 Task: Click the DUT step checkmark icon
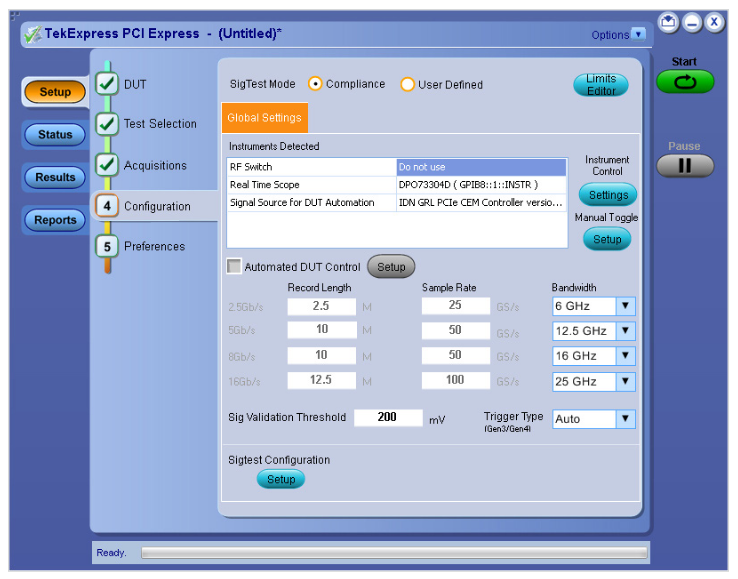click(x=107, y=85)
